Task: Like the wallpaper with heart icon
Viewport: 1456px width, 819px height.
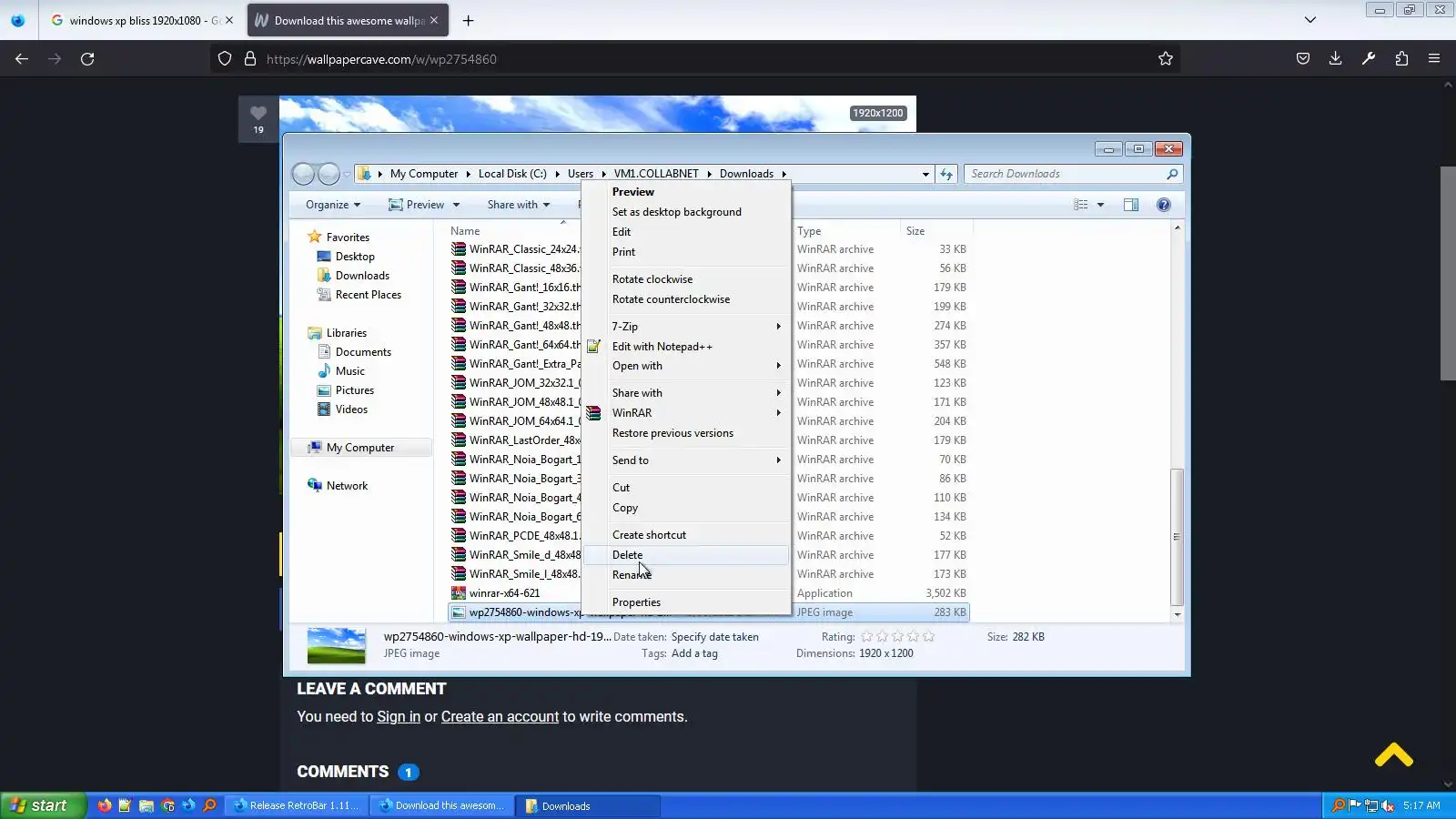Action: pyautogui.click(x=258, y=114)
